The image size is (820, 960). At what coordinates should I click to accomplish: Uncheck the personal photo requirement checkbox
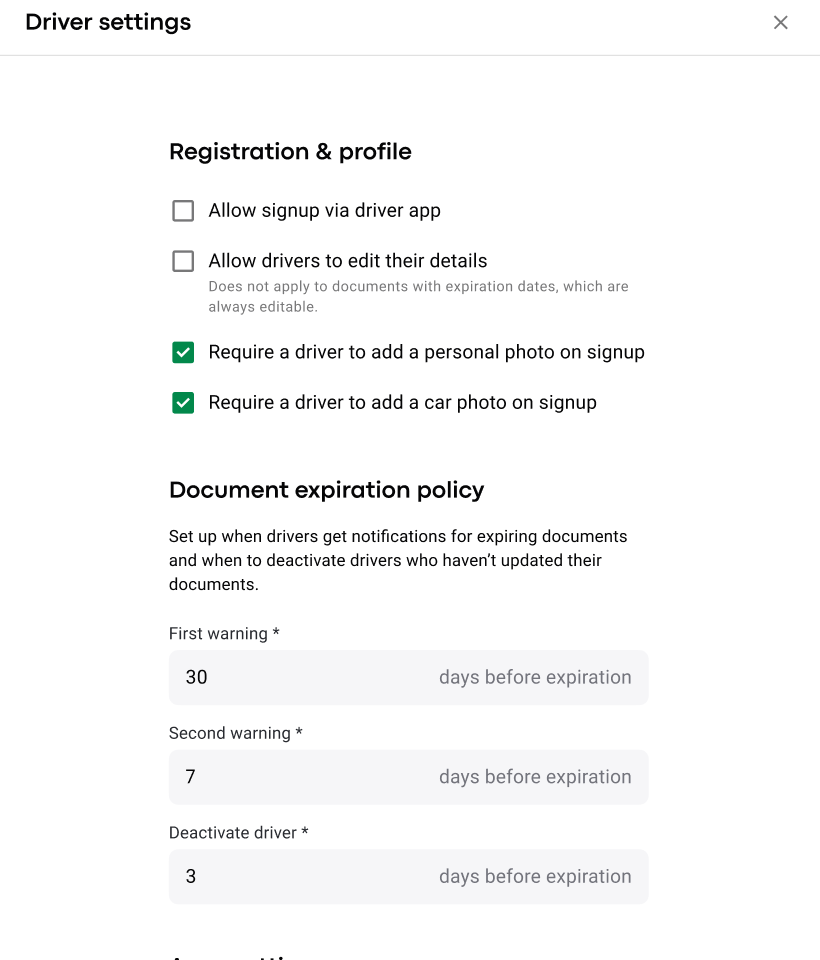pyautogui.click(x=183, y=352)
